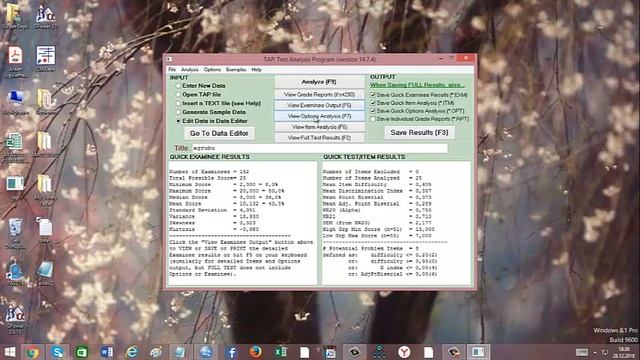640x360 pixels.
Task: Click the TAP window title bar icon
Action: click(169, 59)
